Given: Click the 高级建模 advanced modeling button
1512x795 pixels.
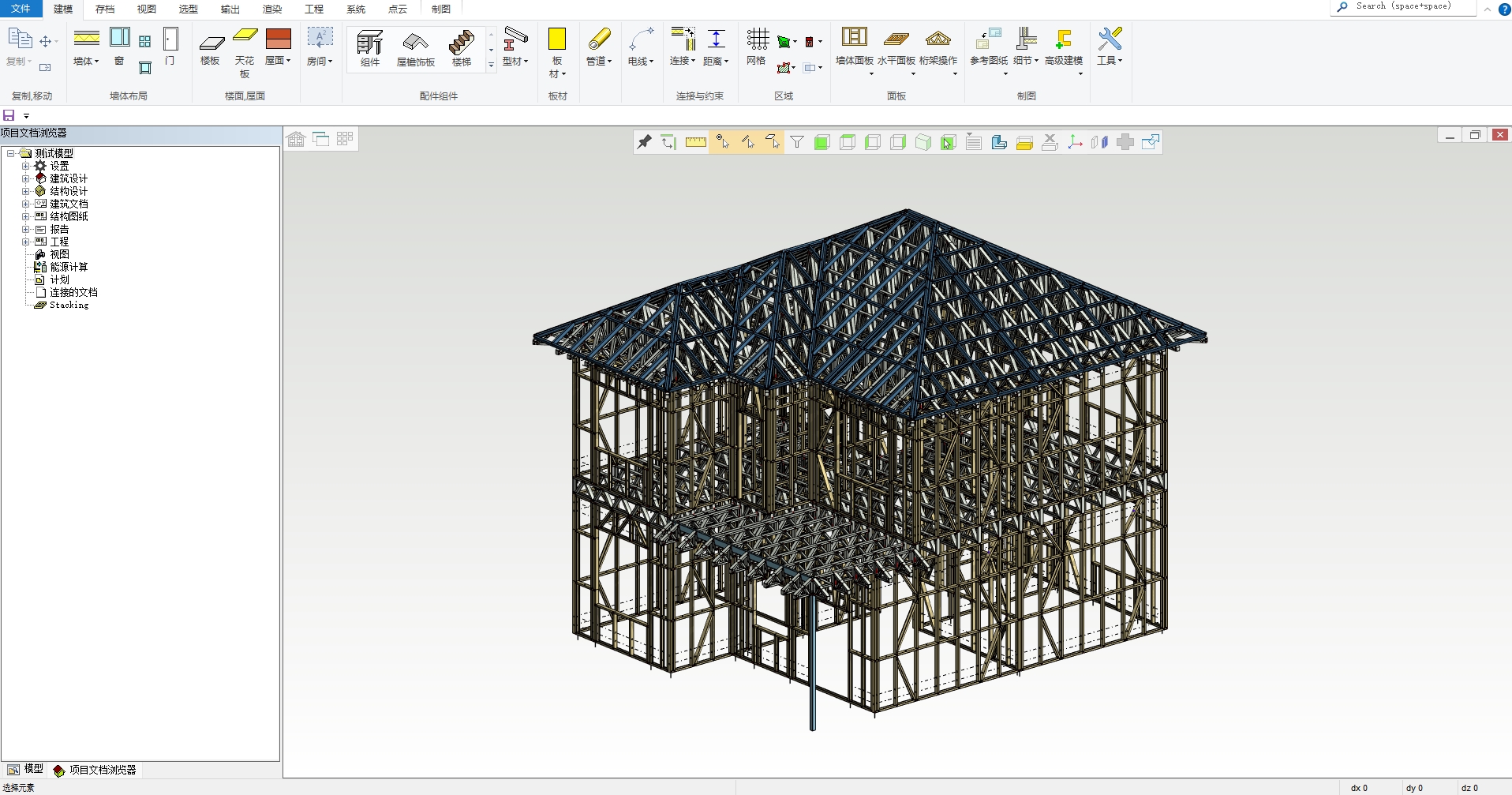Looking at the screenshot, I should [1064, 51].
